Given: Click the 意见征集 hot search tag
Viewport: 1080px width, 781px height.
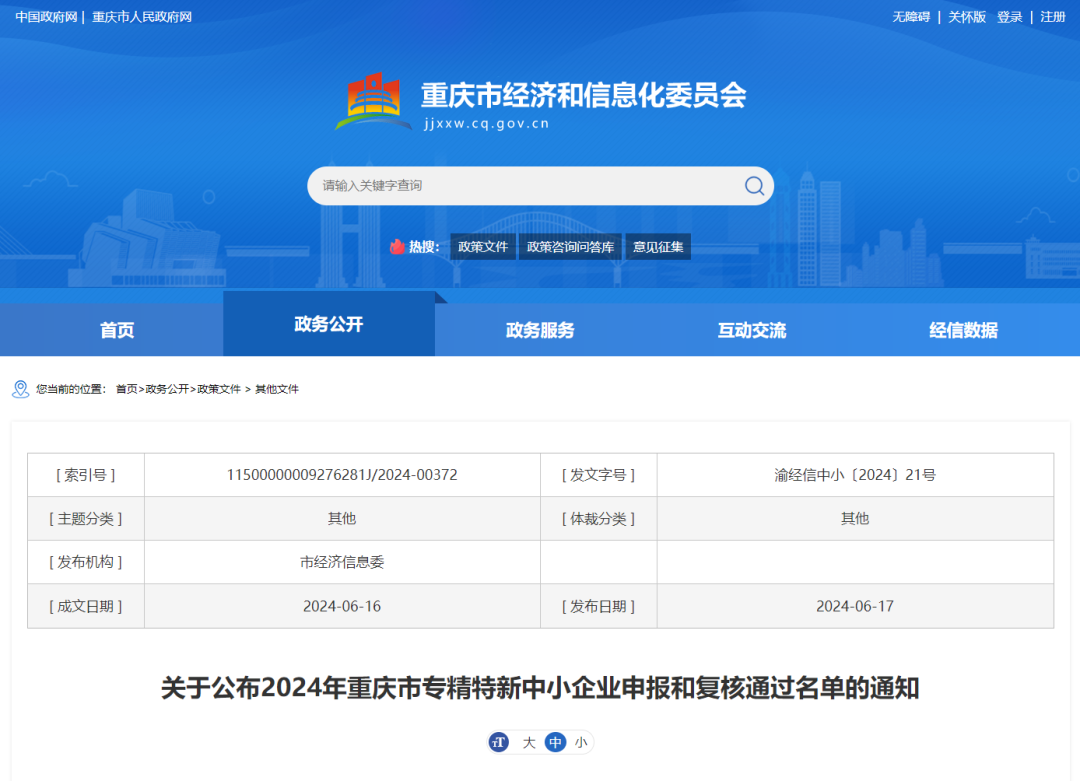Looking at the screenshot, I should [x=658, y=247].
